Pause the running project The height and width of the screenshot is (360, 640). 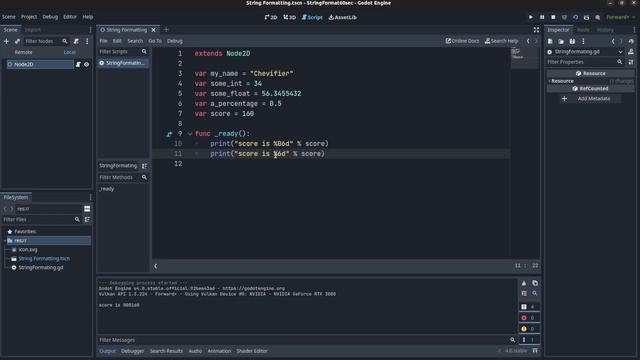(542, 17)
